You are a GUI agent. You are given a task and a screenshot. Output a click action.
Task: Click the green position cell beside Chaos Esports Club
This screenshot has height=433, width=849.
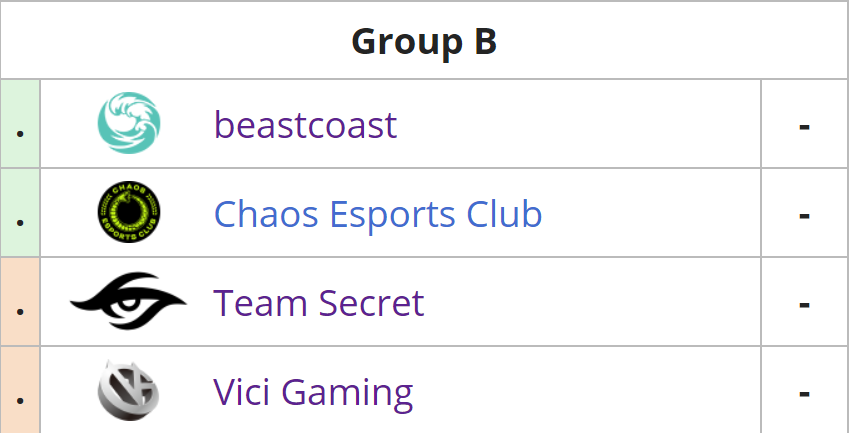[x=20, y=213]
